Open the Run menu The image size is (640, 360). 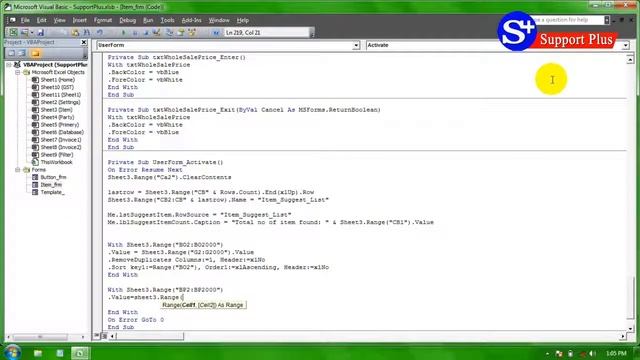click(x=148, y=20)
